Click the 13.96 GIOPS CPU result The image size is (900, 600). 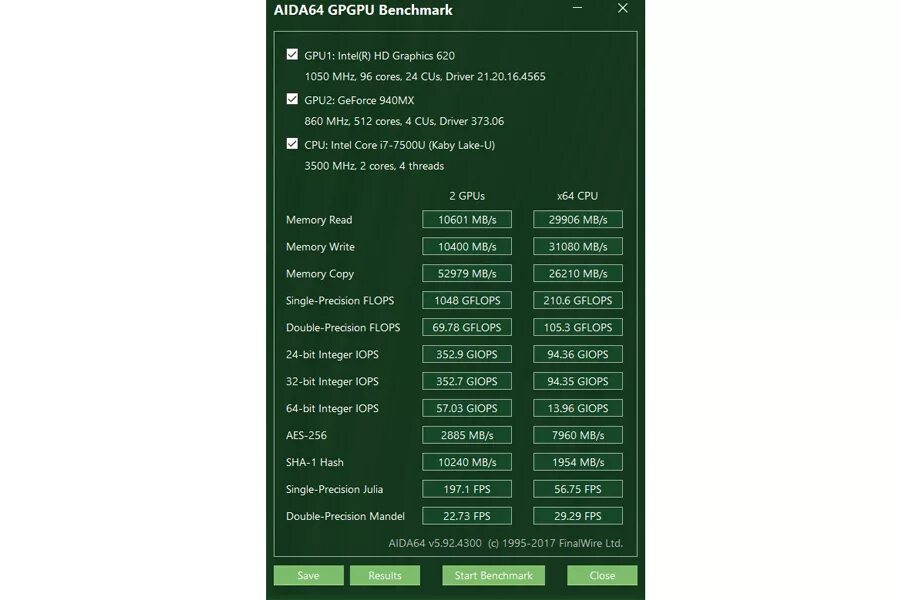[x=577, y=408]
